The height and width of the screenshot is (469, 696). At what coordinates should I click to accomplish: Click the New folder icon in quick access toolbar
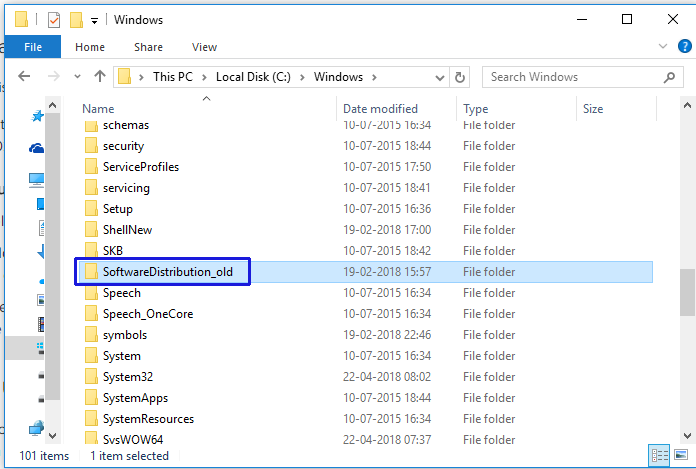pyautogui.click(x=76, y=20)
